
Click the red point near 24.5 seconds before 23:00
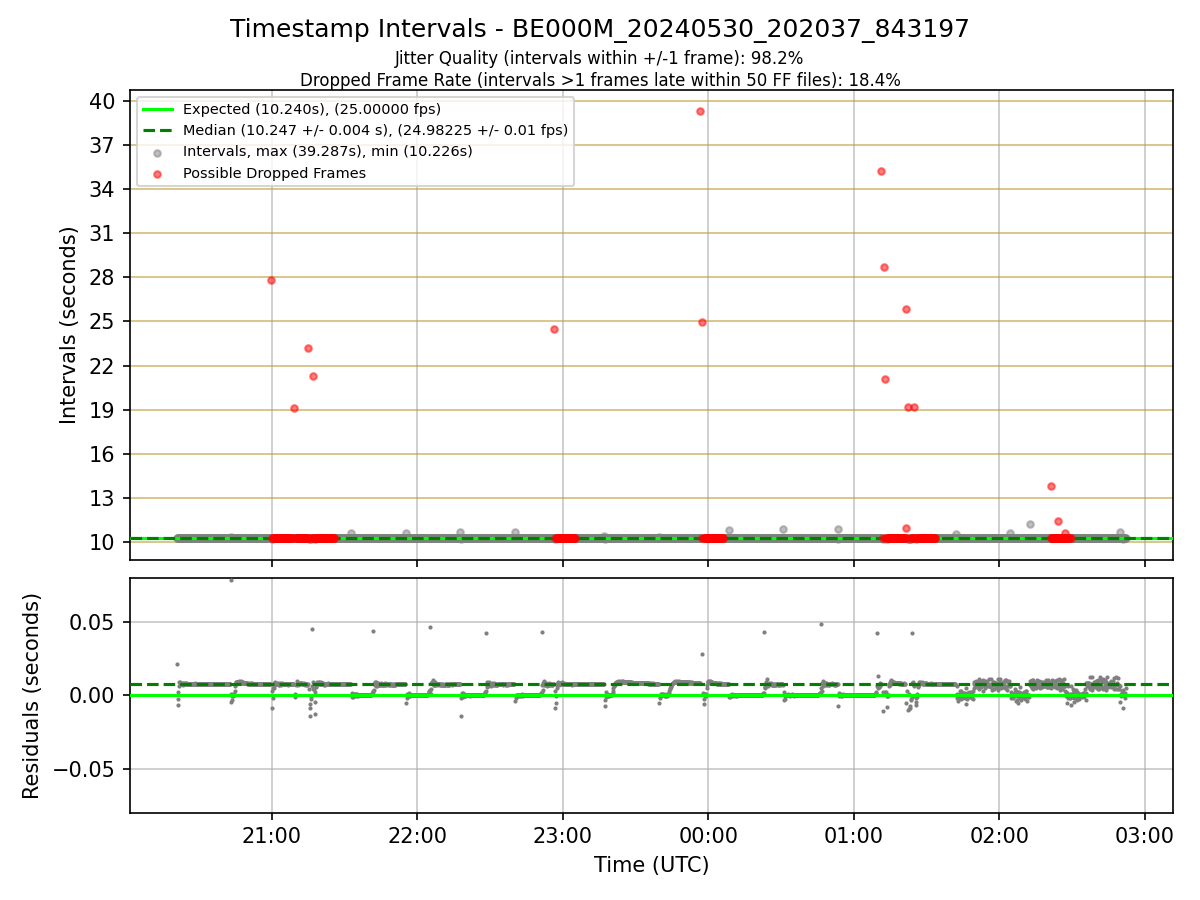[x=554, y=329]
